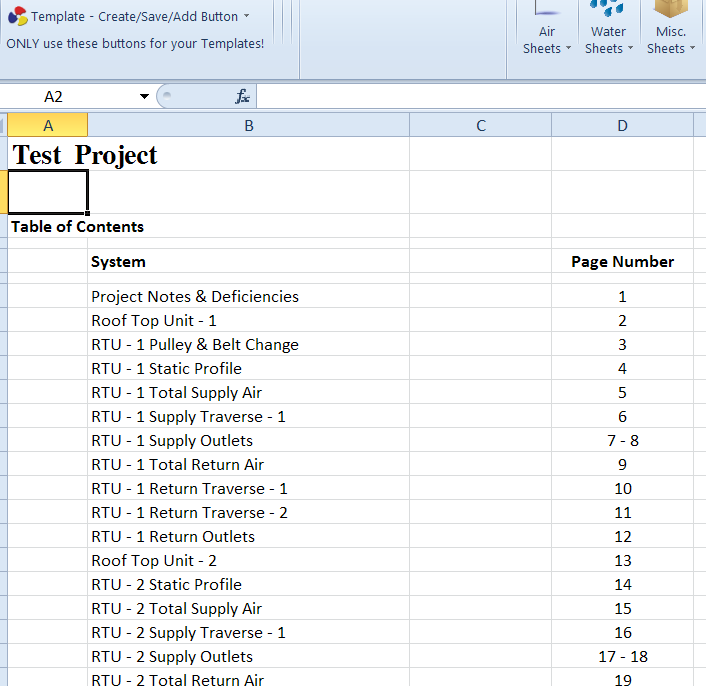
Task: Click the Insert Function fx icon
Action: 242,97
